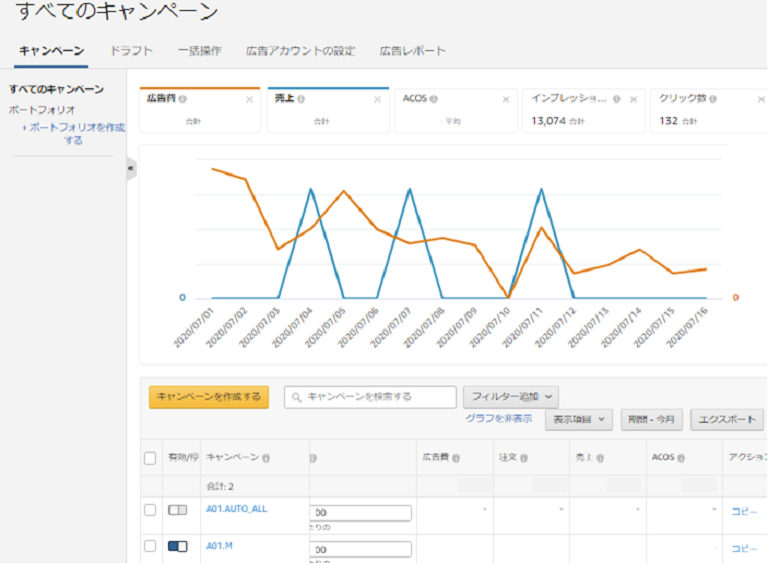Close the インプレッション metric card
This screenshot has width=768, height=563.
click(x=632, y=100)
